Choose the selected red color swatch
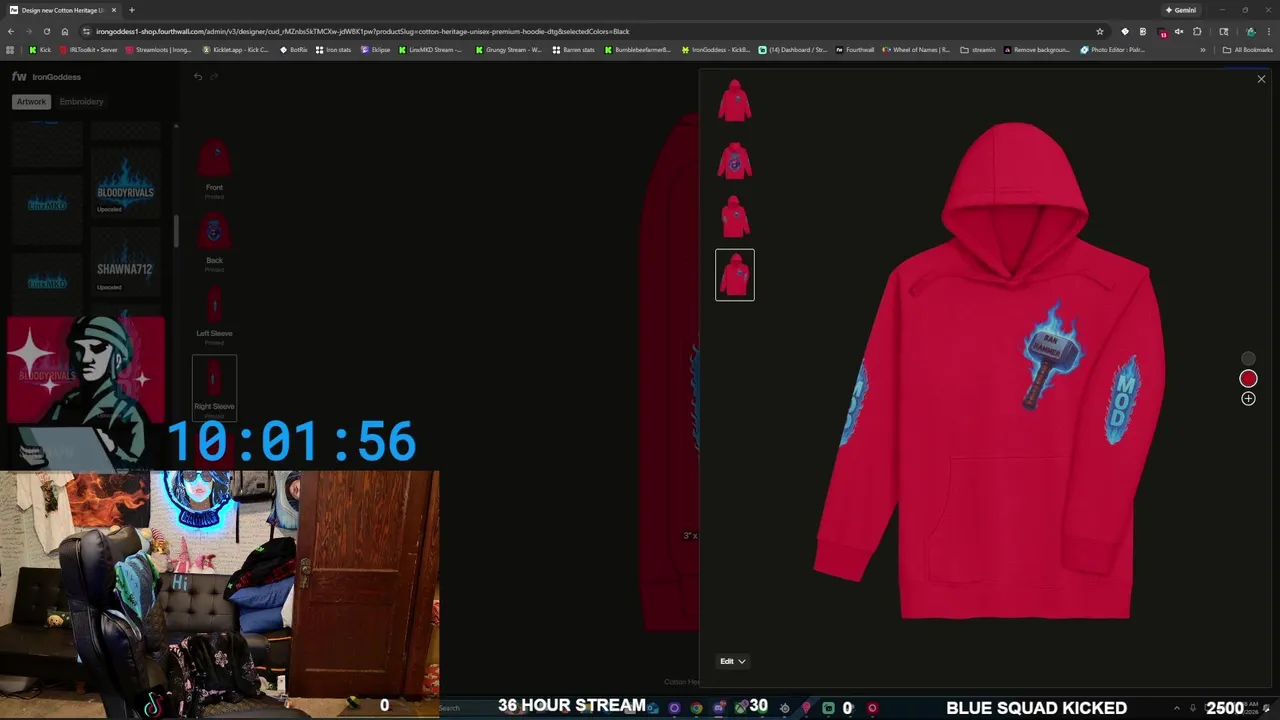The image size is (1280, 720). point(1248,378)
